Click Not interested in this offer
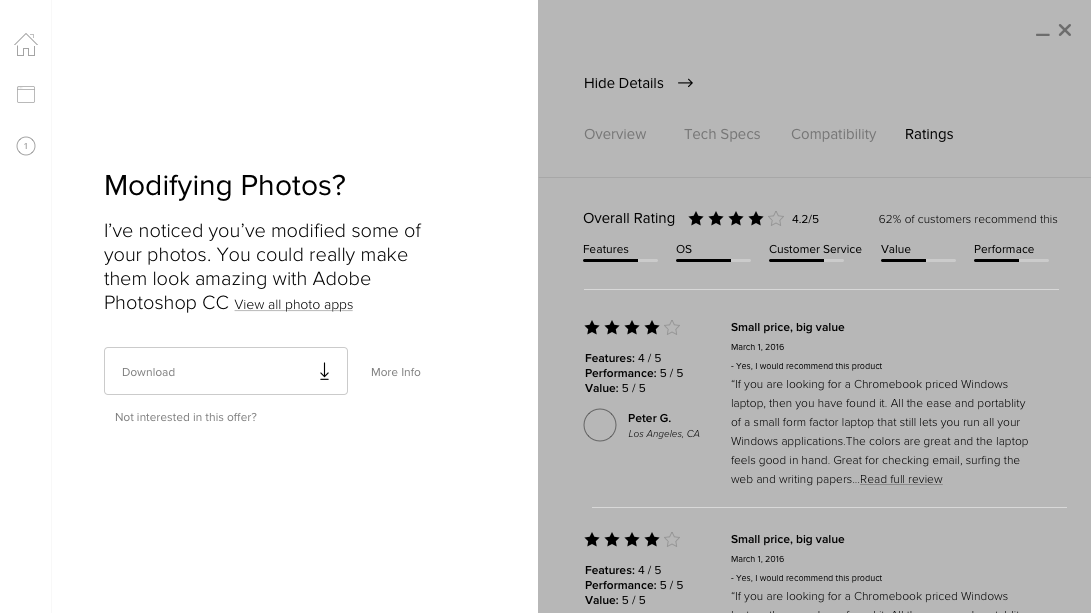 (x=186, y=417)
